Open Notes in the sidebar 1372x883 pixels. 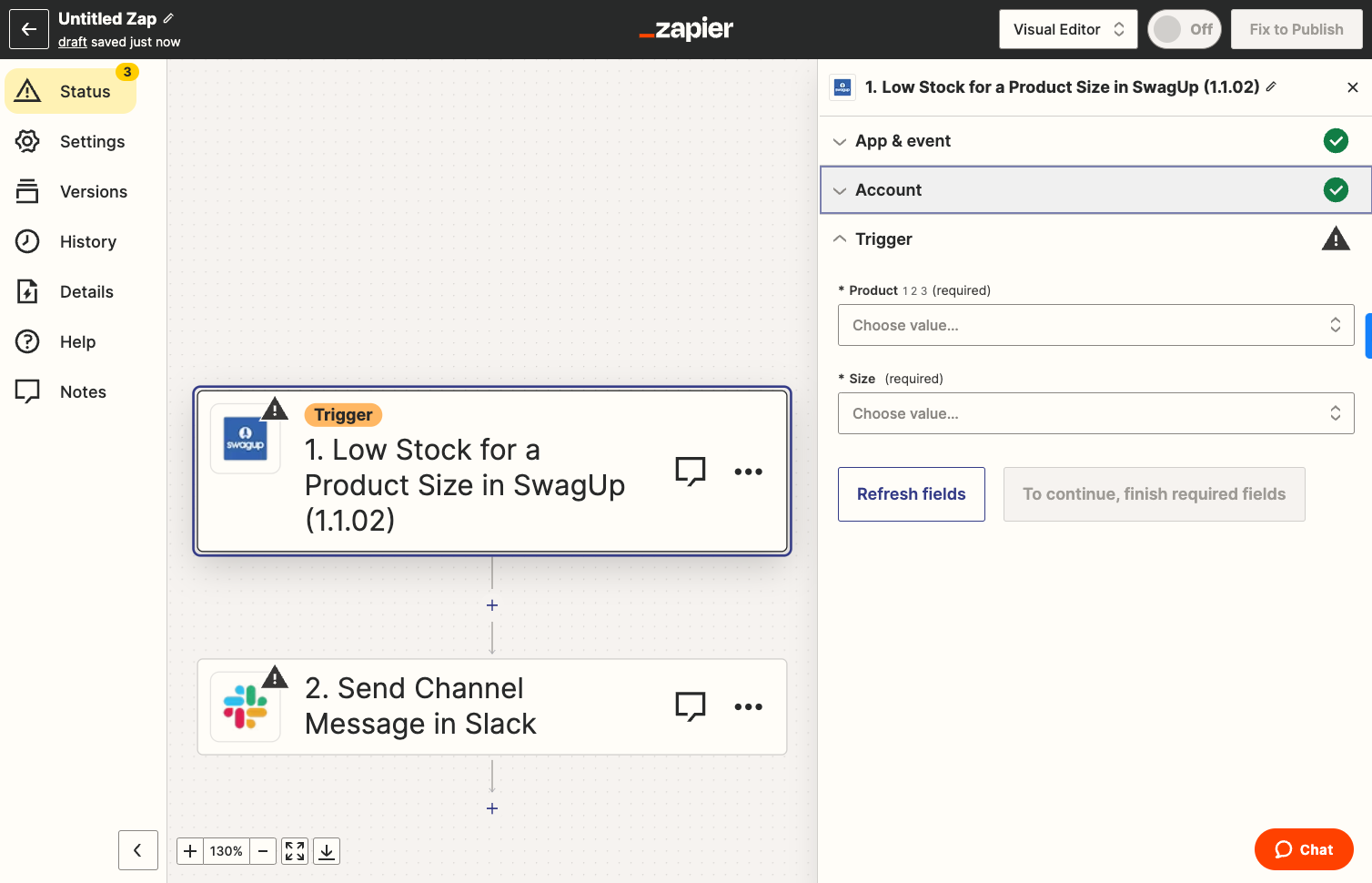click(71, 391)
